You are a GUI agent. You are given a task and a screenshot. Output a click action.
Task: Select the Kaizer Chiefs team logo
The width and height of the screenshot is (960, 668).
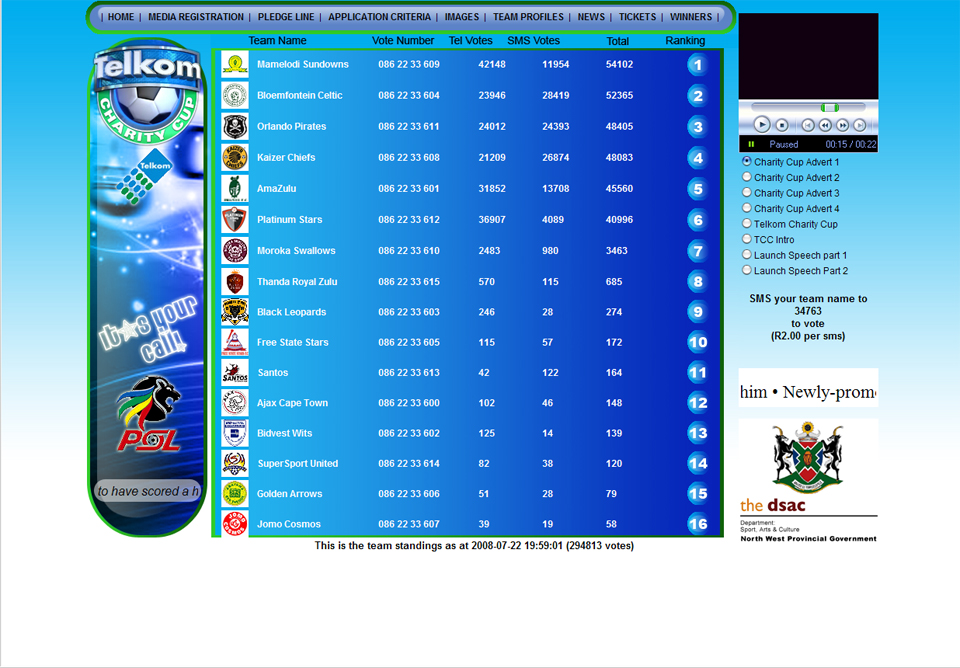pyautogui.click(x=234, y=157)
